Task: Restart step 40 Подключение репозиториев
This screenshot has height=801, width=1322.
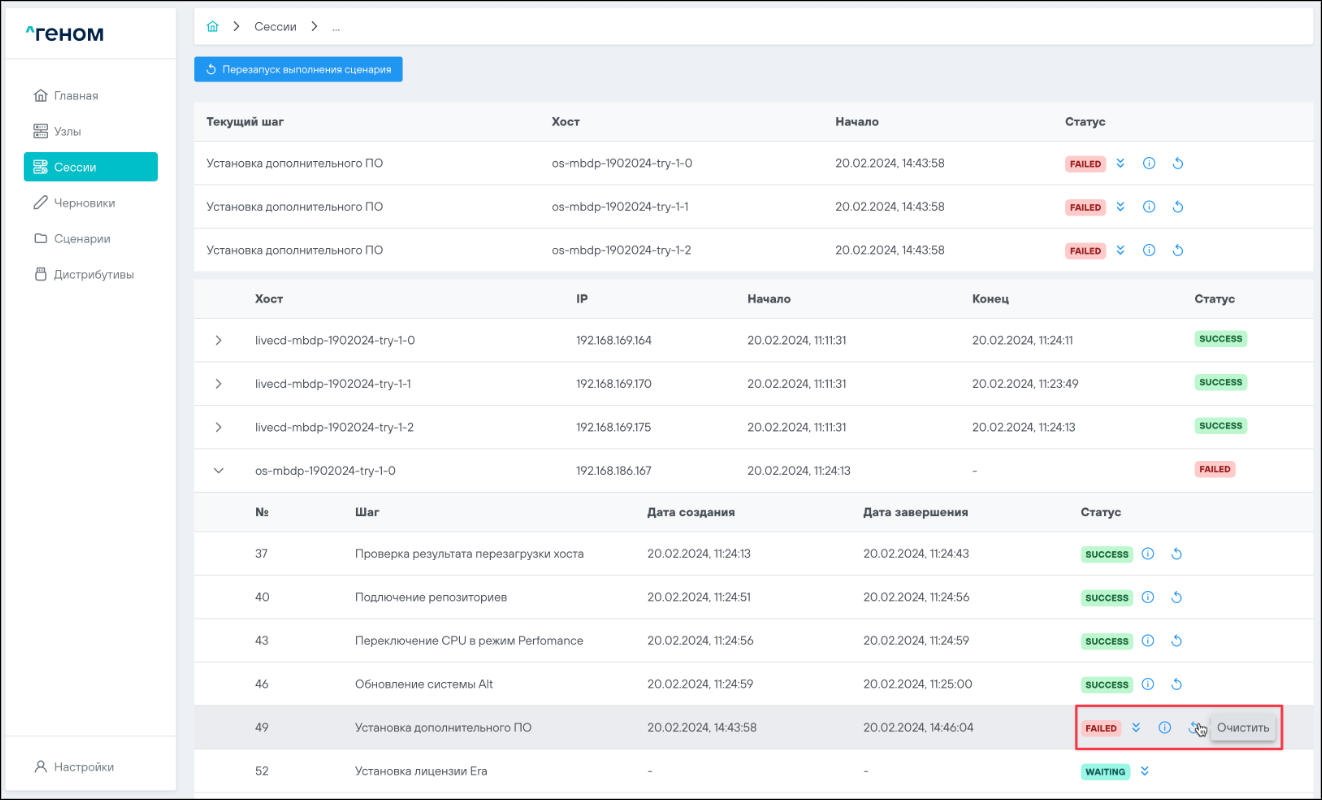Action: (x=1177, y=598)
